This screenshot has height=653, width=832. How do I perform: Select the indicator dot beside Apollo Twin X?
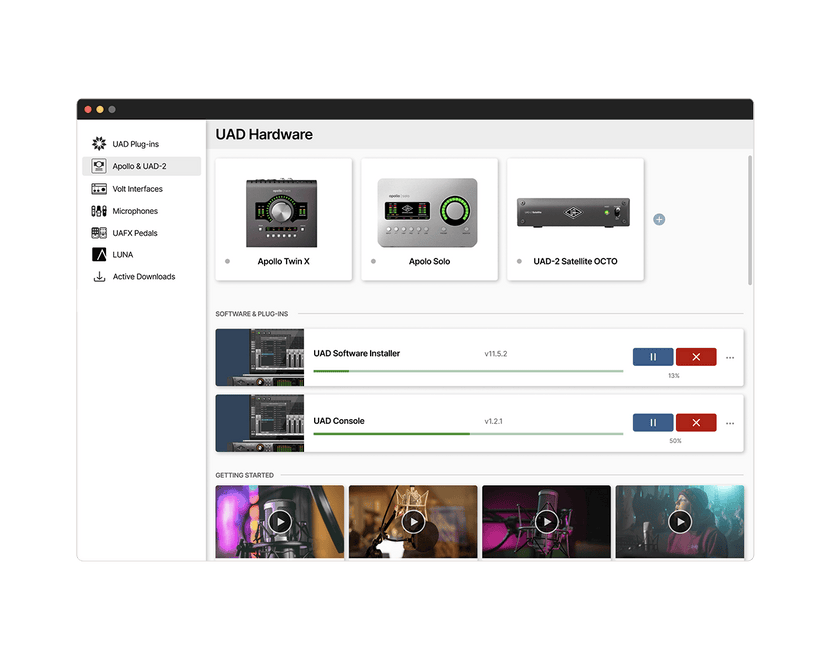click(x=228, y=261)
